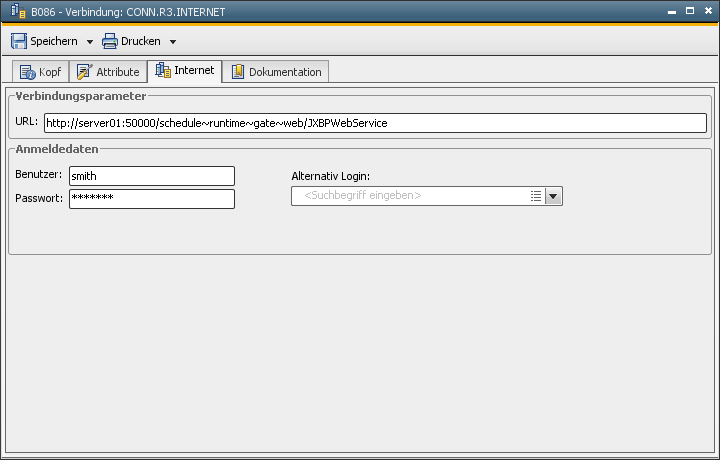Maximize the B086 Verbindung window
This screenshot has width=720, height=460.
click(x=690, y=11)
